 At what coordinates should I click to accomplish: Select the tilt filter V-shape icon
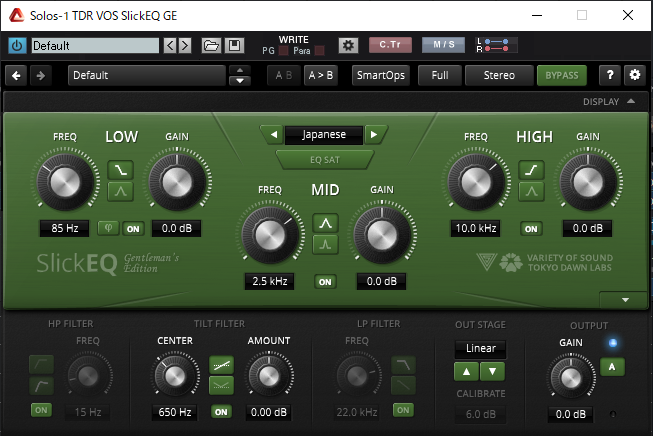pos(221,386)
